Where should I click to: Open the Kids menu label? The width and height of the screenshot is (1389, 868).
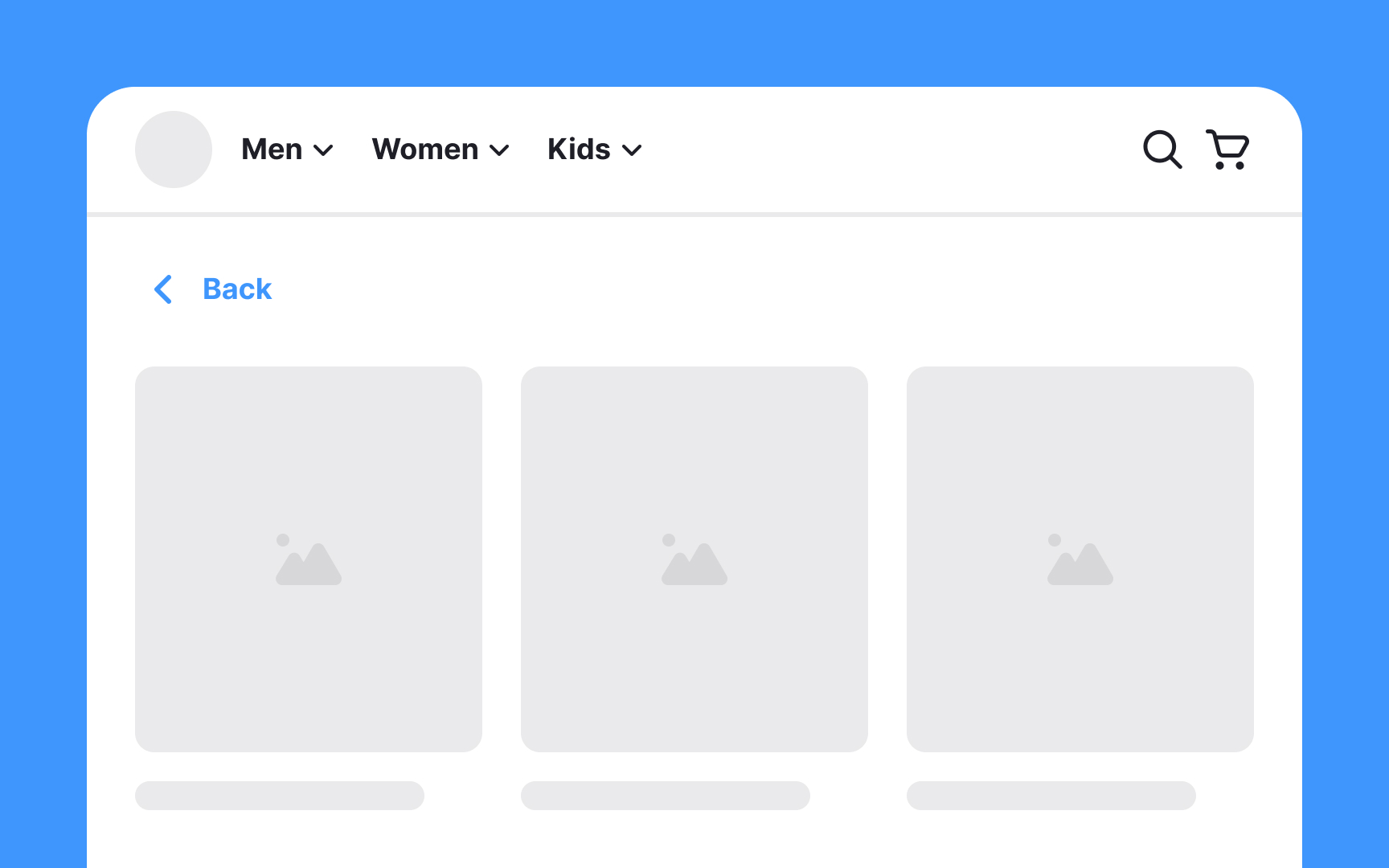point(579,149)
